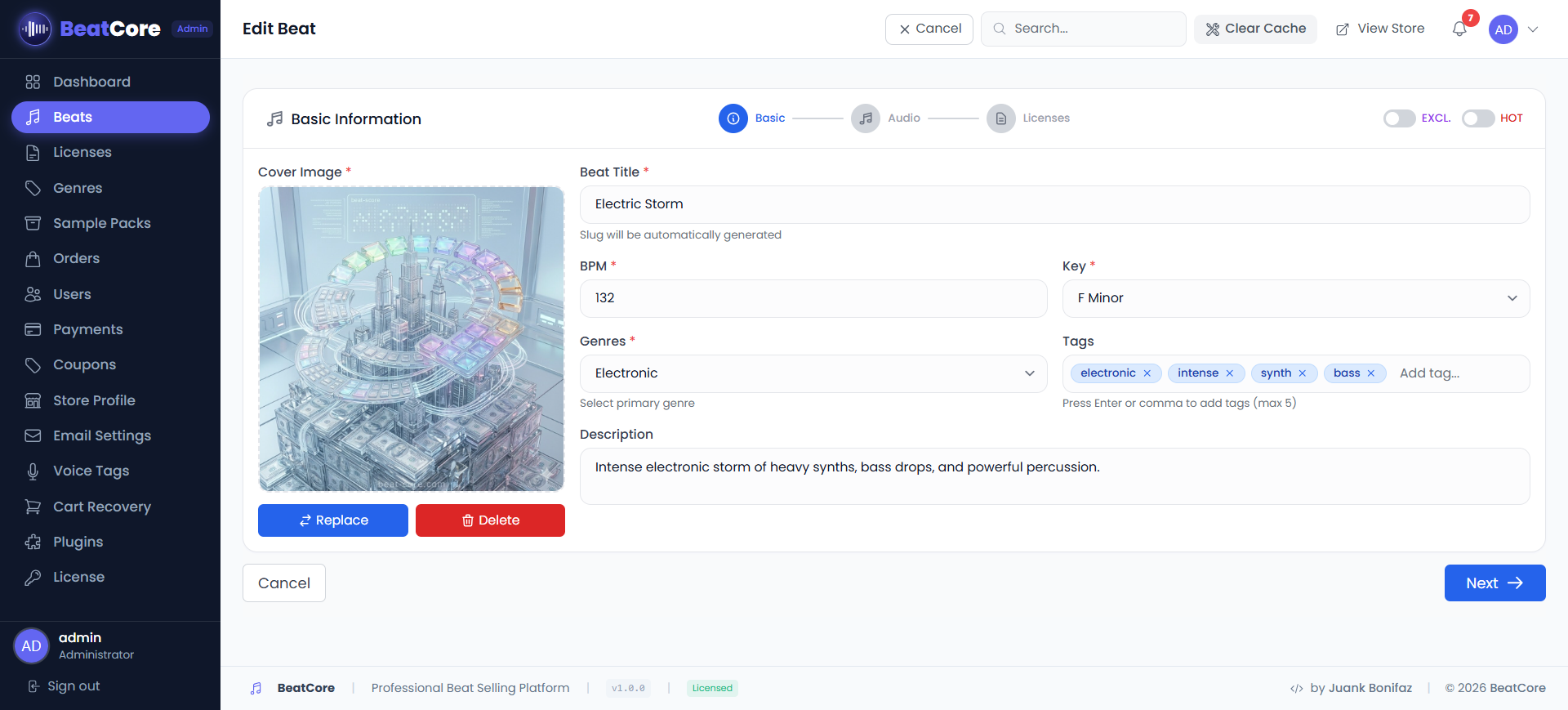Open the Coupons menu item
The width and height of the screenshot is (1568, 710).
(84, 364)
